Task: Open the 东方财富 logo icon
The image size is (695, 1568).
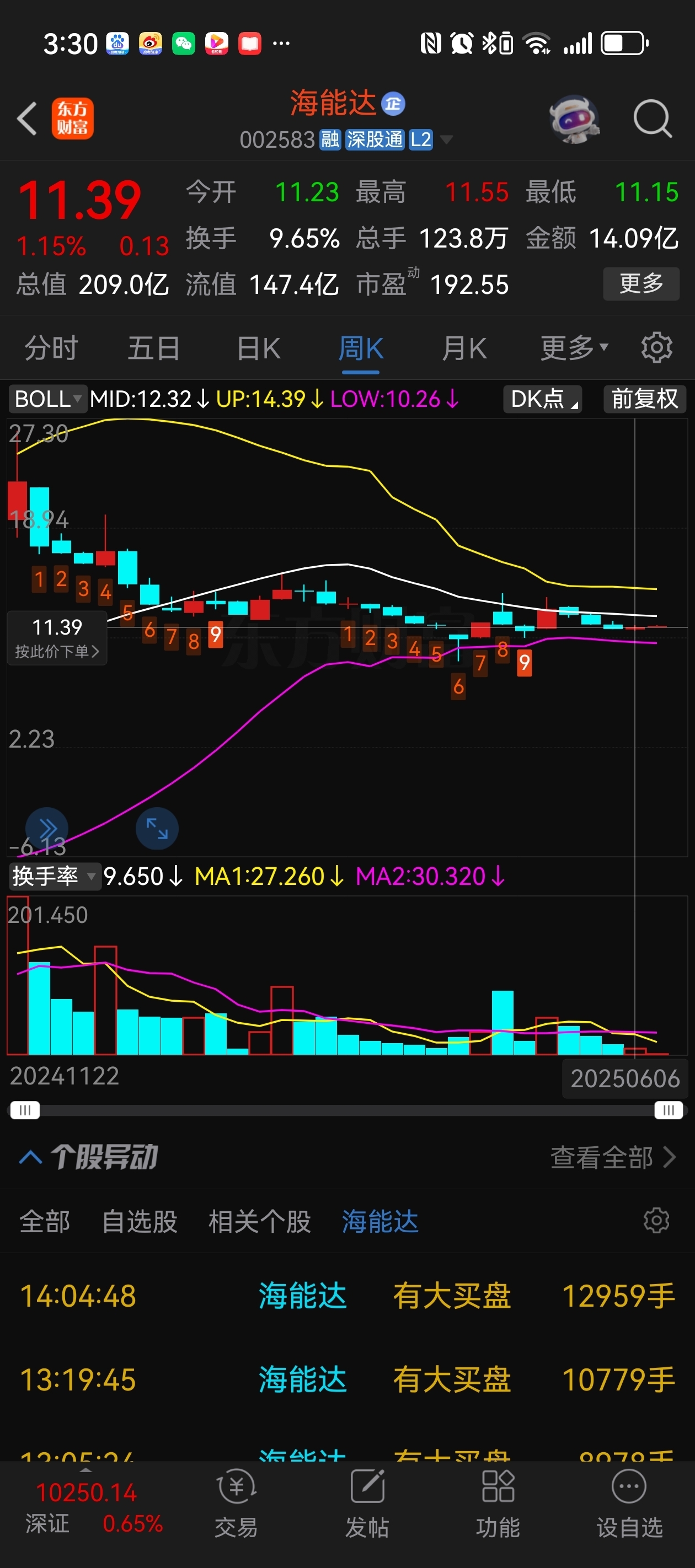Action: coord(72,118)
